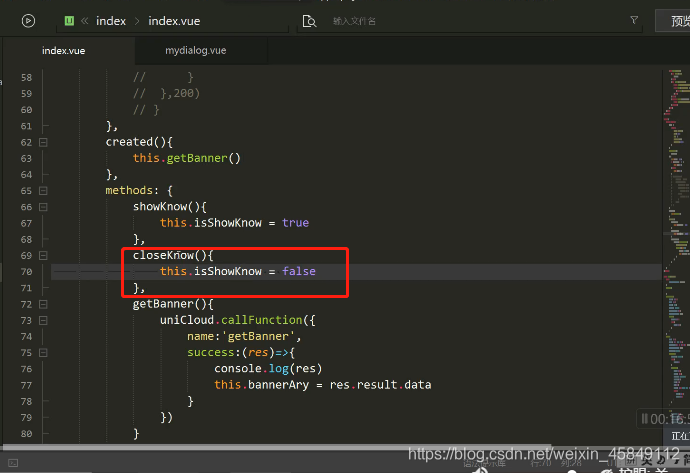This screenshot has height=473, width=690.
Task: Click the file search magnifier icon
Action: pyautogui.click(x=309, y=21)
